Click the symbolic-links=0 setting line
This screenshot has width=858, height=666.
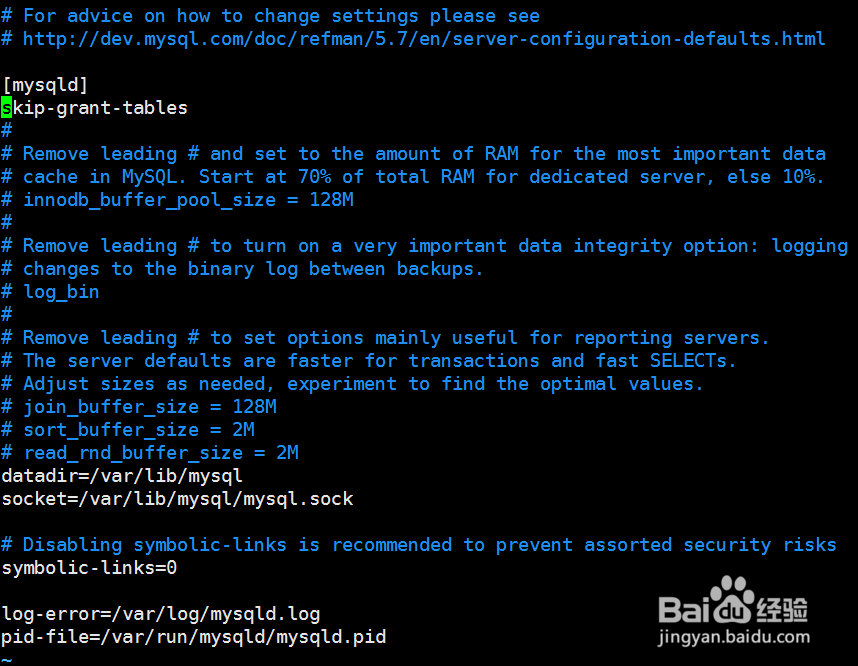click(89, 568)
